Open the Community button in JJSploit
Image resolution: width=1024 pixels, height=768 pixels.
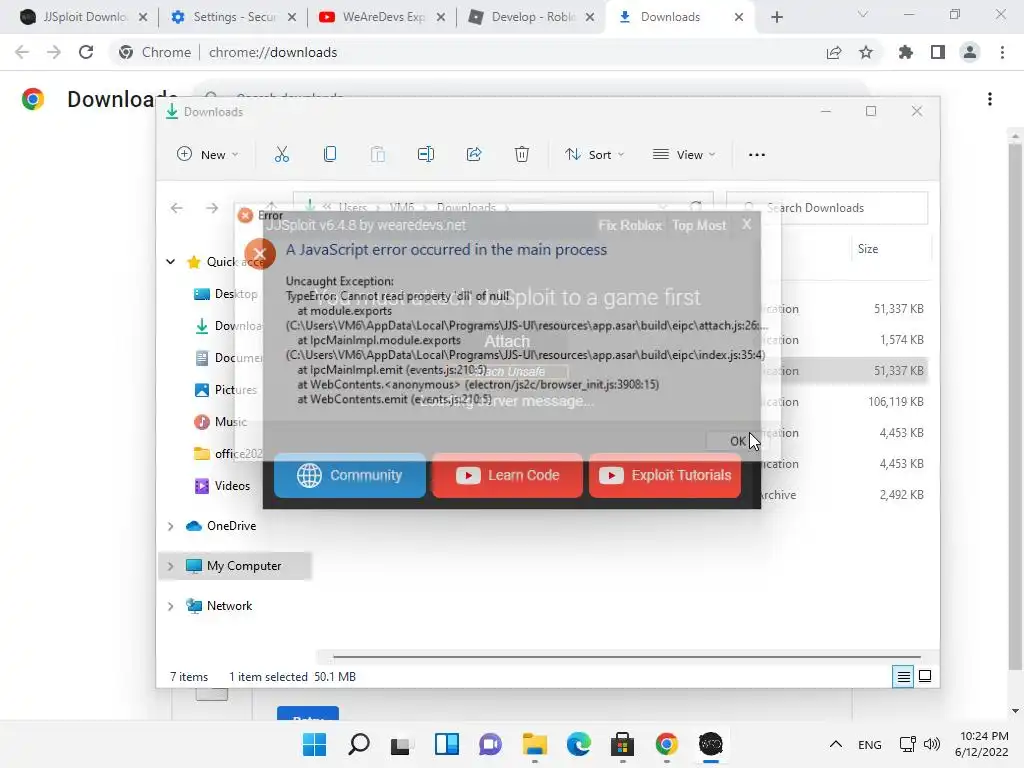(x=349, y=475)
